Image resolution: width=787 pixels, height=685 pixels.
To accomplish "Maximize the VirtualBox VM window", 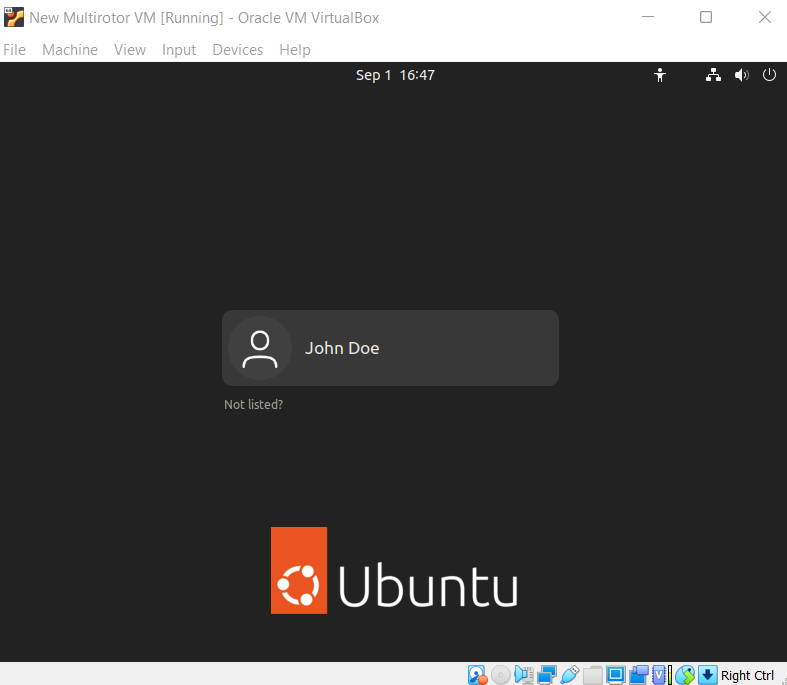I will click(706, 17).
